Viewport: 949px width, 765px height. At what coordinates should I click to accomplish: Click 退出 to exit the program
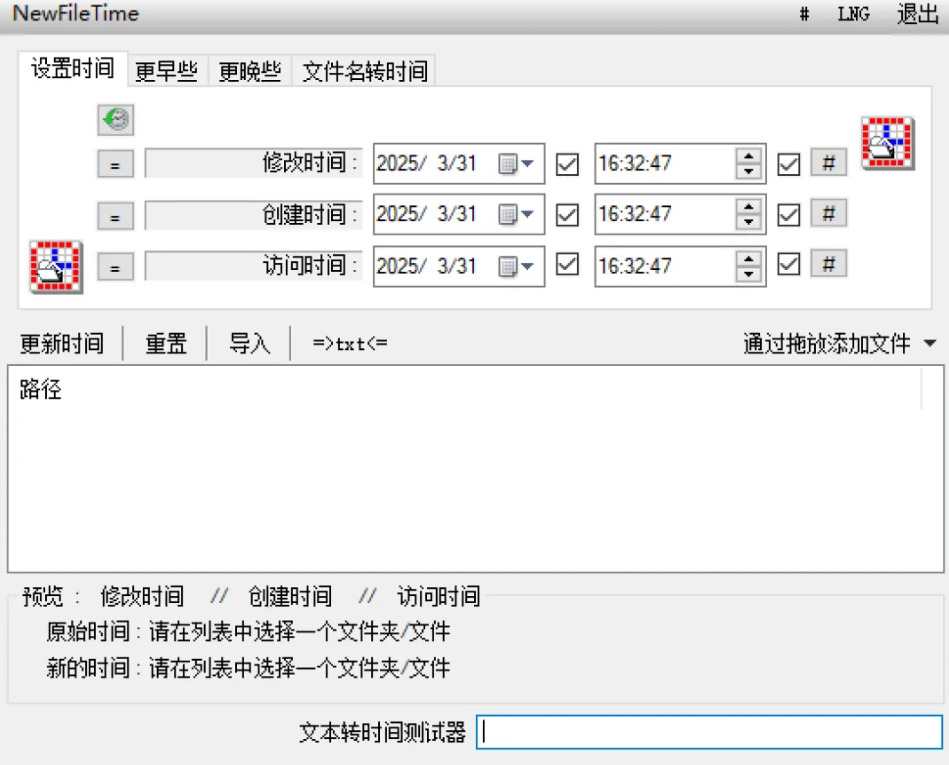(x=918, y=14)
